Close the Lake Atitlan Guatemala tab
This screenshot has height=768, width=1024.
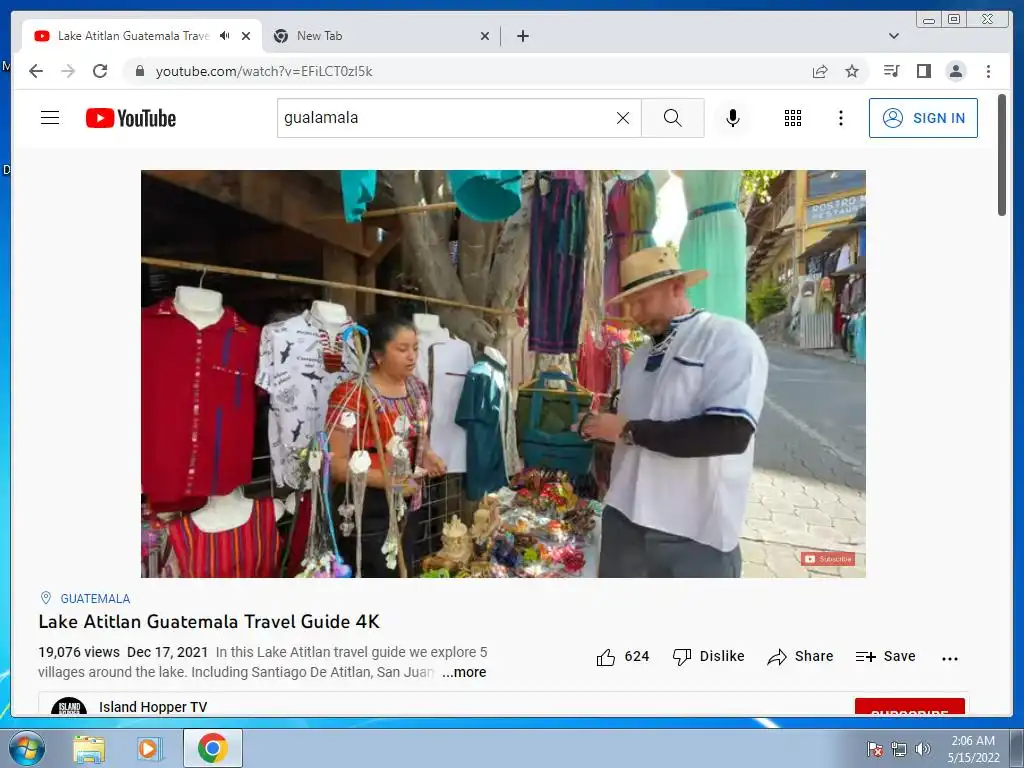[x=246, y=36]
